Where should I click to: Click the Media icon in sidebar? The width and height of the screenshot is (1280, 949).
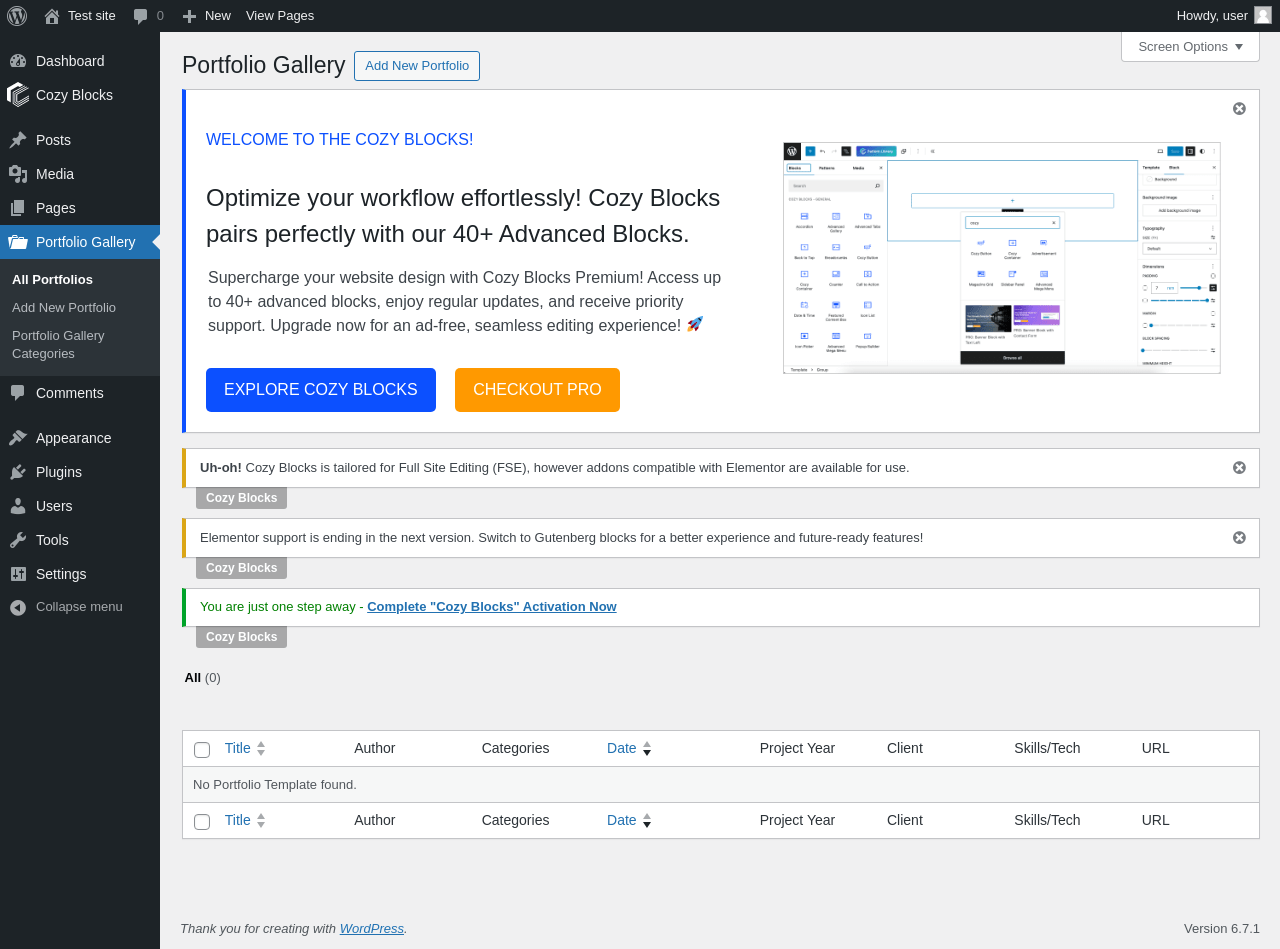tap(18, 174)
